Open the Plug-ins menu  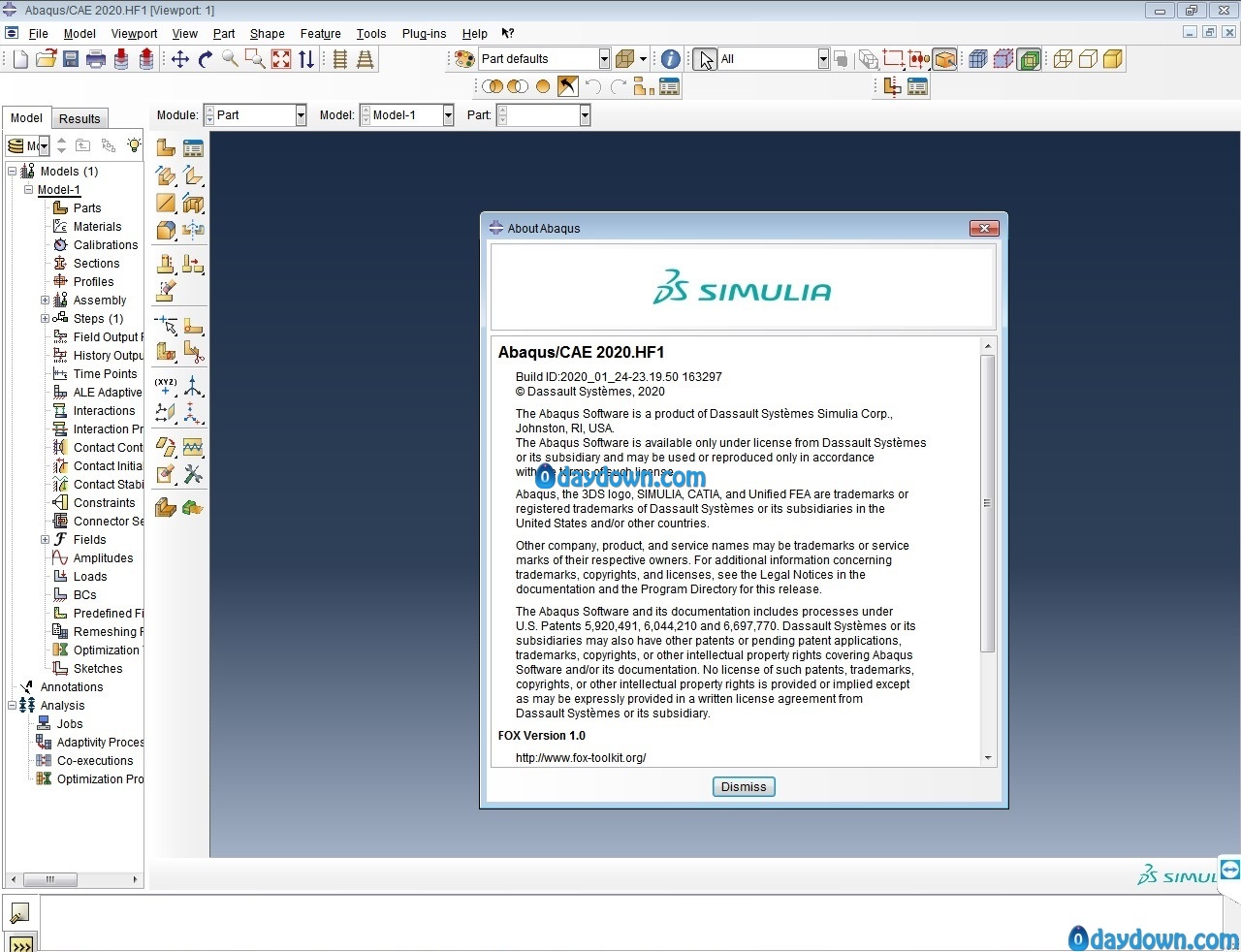[x=424, y=34]
